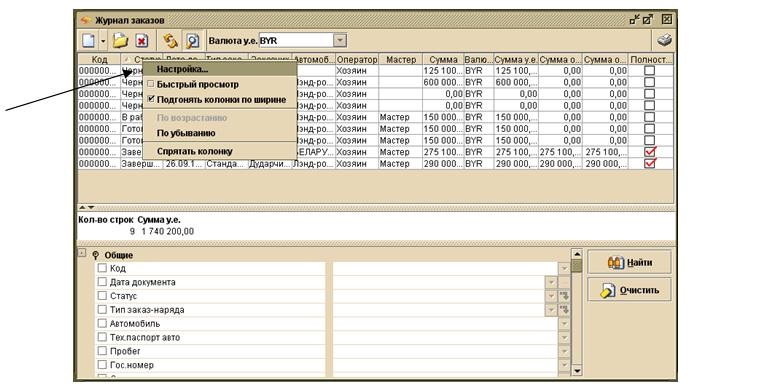
Task: Tick the Код filter checkbox
Action: pyautogui.click(x=102, y=268)
